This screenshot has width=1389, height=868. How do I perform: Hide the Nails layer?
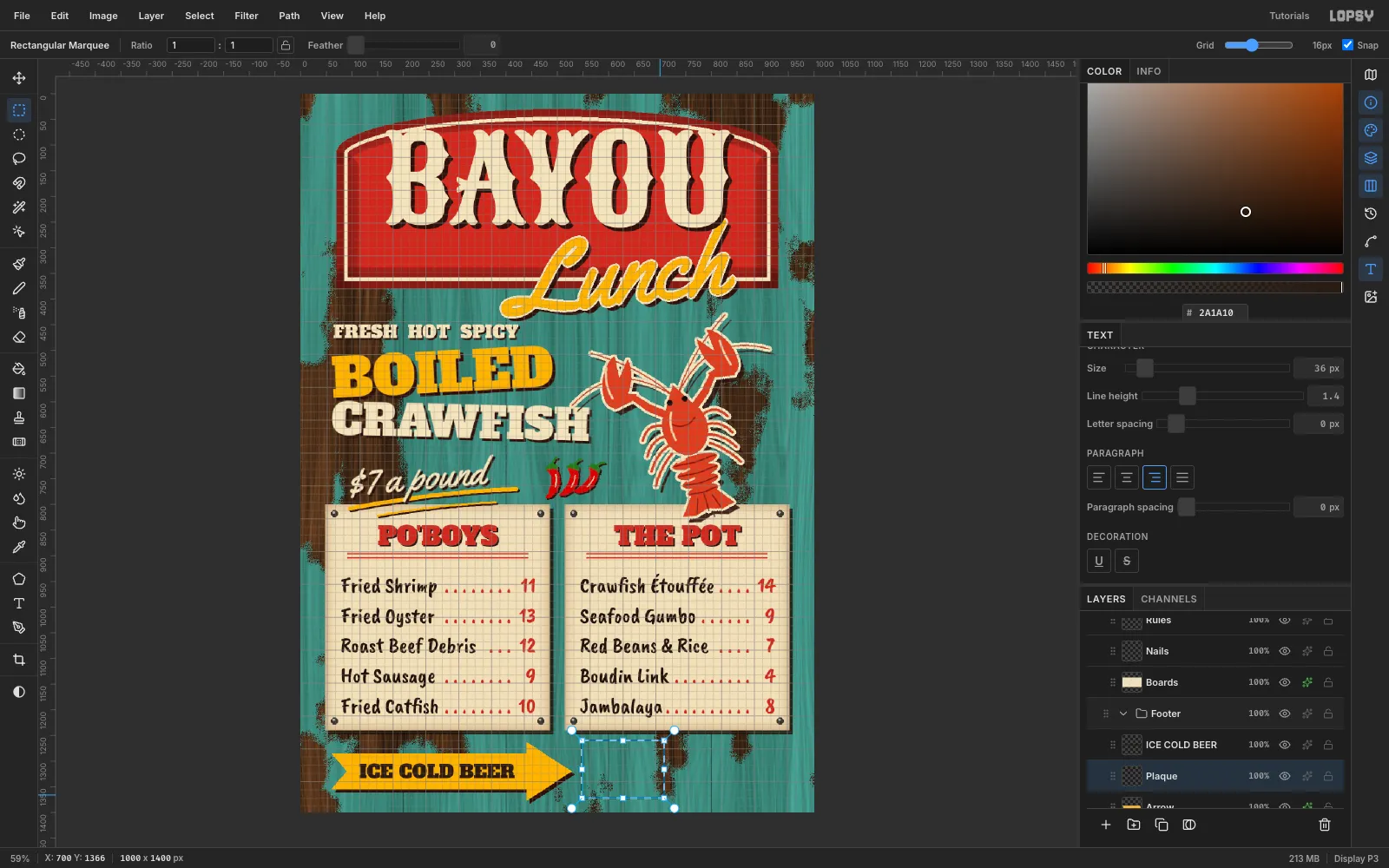[1285, 651]
